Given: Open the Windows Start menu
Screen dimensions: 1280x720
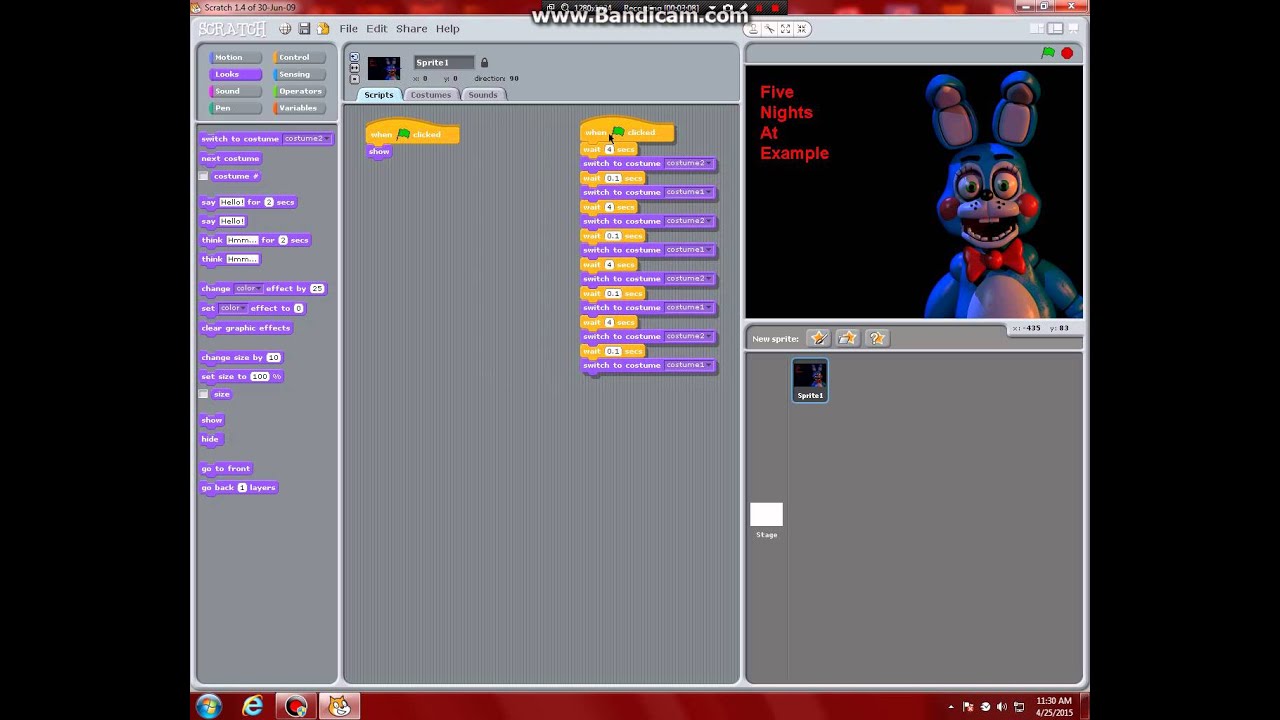Looking at the screenshot, I should [209, 706].
